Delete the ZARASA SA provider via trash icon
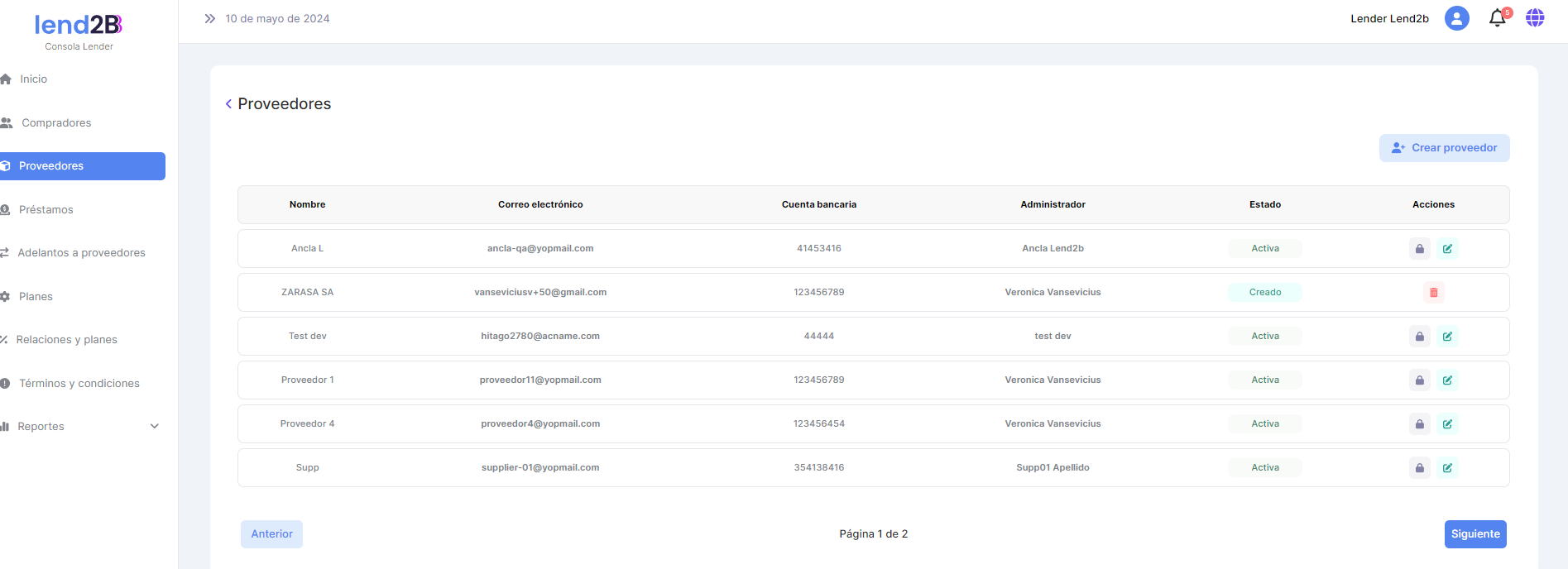Image resolution: width=1568 pixels, height=569 pixels. pyautogui.click(x=1433, y=293)
